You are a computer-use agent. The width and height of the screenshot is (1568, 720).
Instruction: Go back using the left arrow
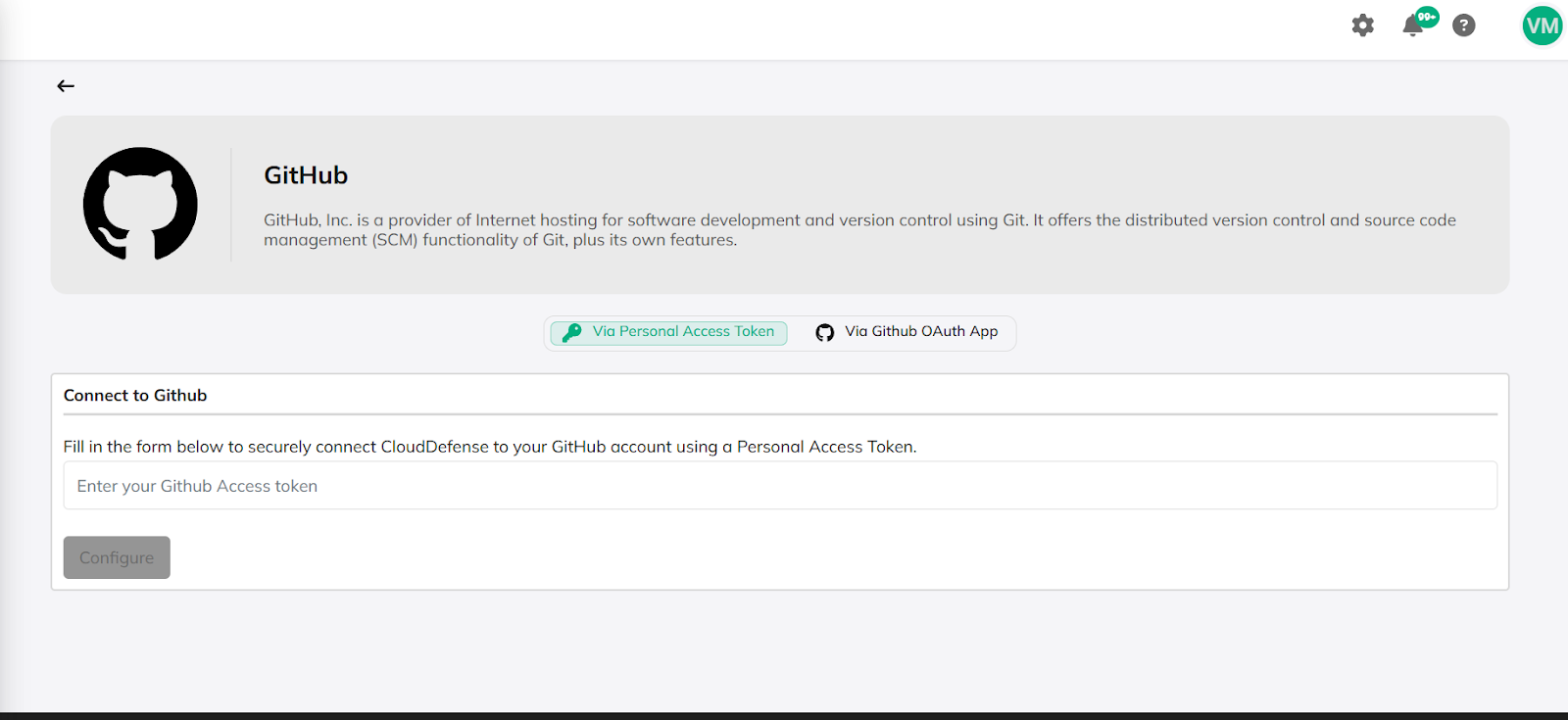pos(66,86)
